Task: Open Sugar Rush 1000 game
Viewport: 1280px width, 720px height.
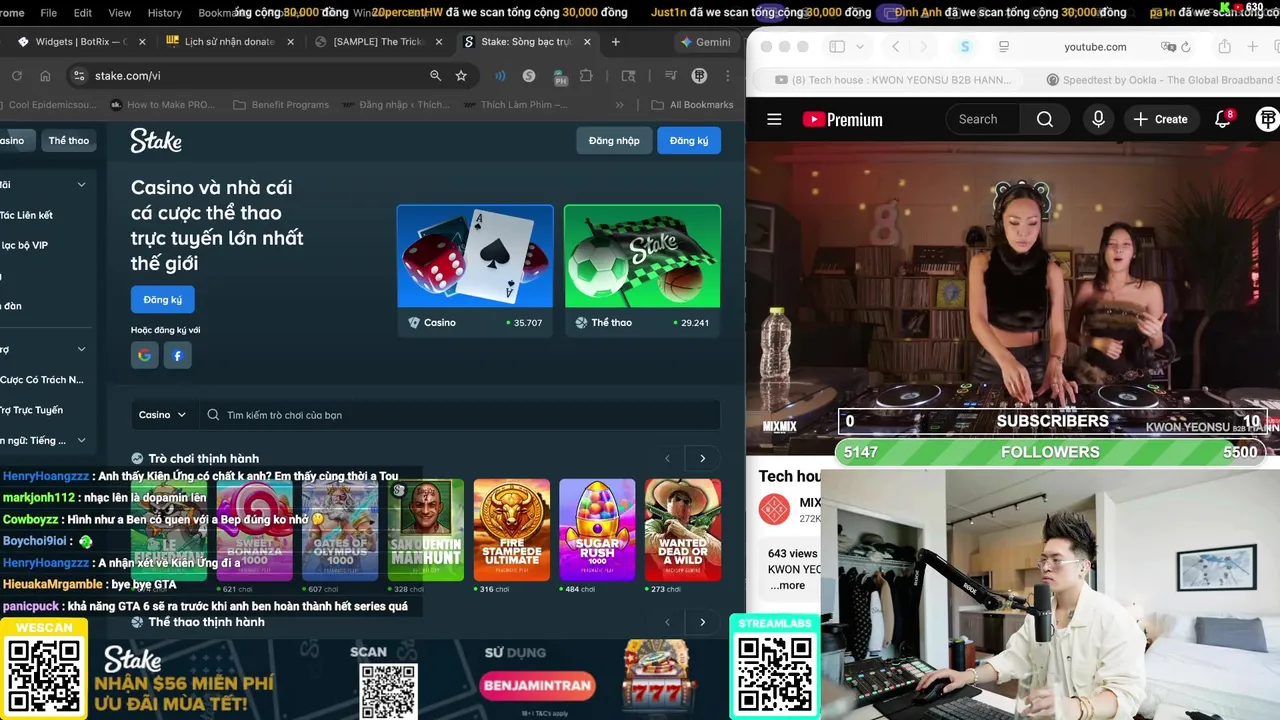Action: click(597, 530)
